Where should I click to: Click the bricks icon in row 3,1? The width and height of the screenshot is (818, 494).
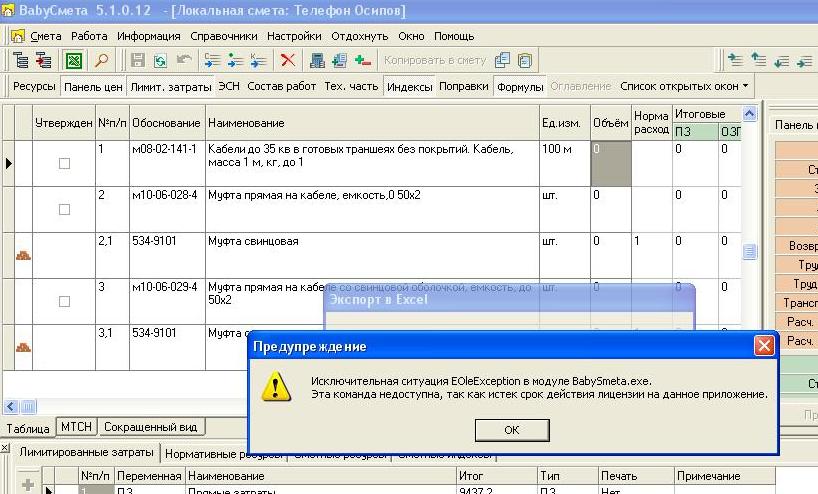[x=23, y=347]
